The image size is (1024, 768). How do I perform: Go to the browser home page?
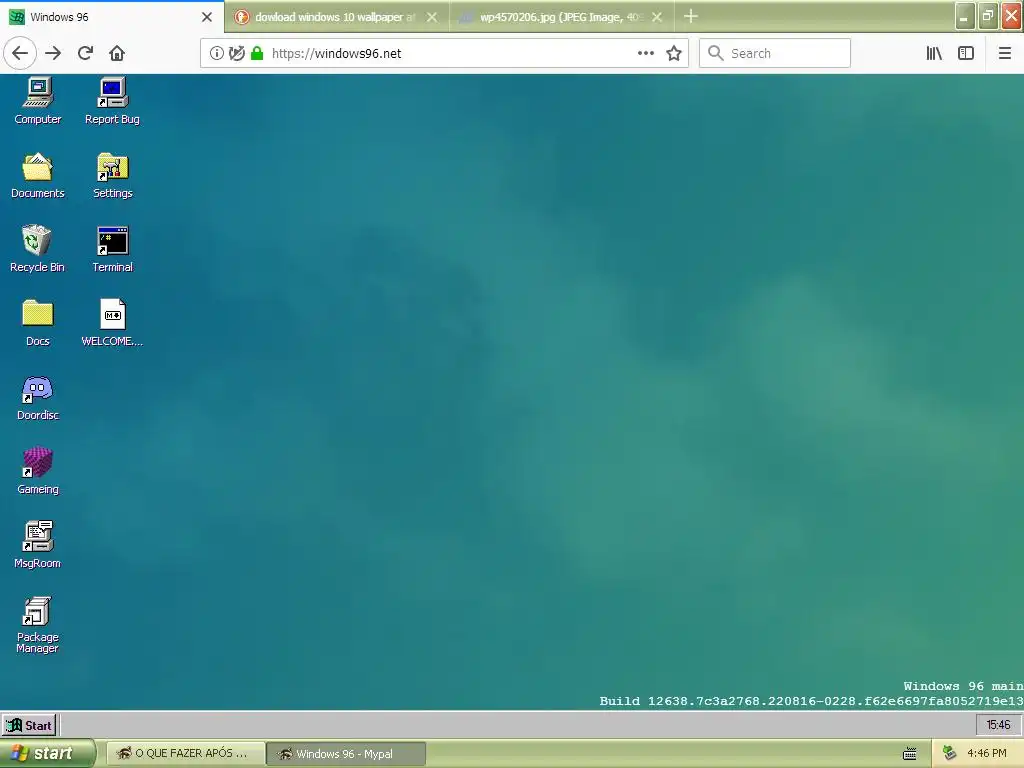coord(117,53)
